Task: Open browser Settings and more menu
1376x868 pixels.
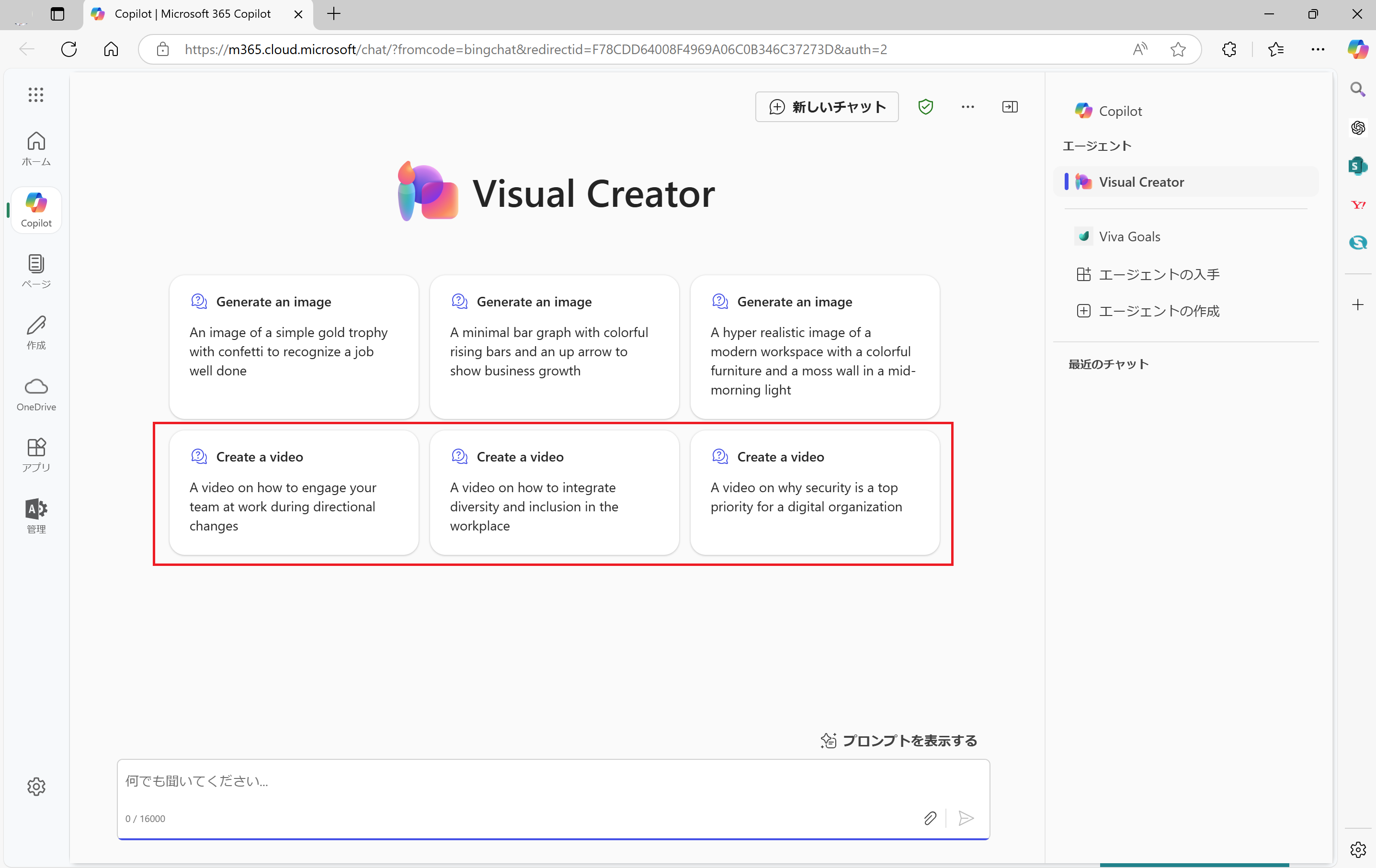Action: 1318,49
